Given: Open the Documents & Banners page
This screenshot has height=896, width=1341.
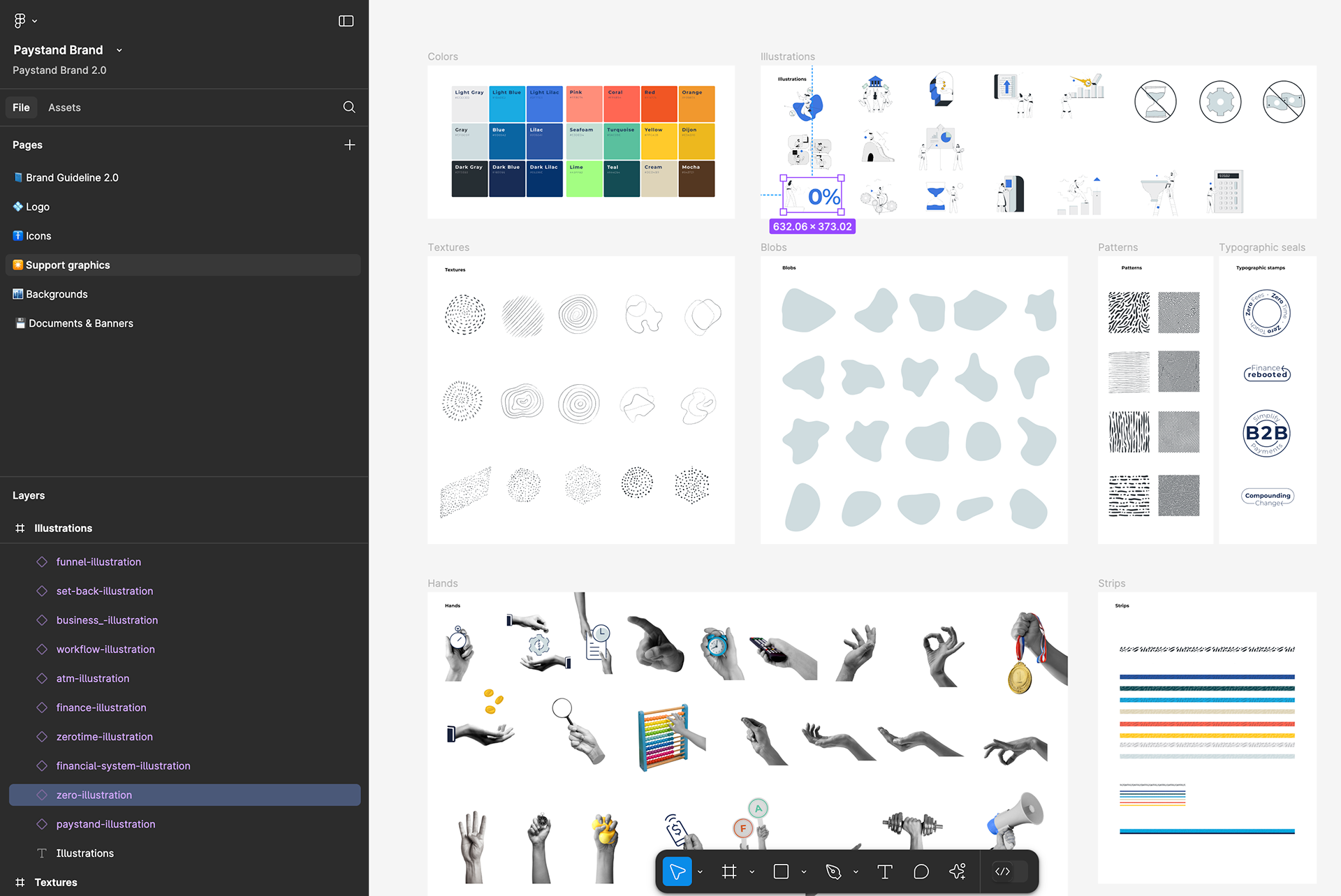Looking at the screenshot, I should [183, 323].
